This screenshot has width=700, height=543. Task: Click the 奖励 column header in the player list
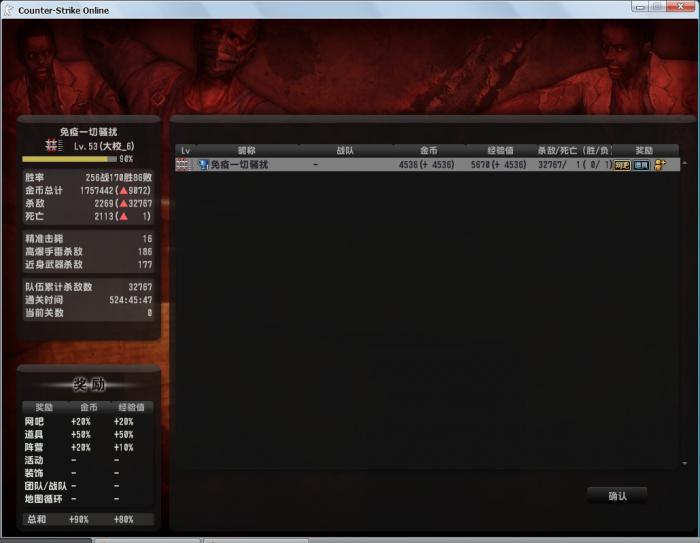click(644, 151)
